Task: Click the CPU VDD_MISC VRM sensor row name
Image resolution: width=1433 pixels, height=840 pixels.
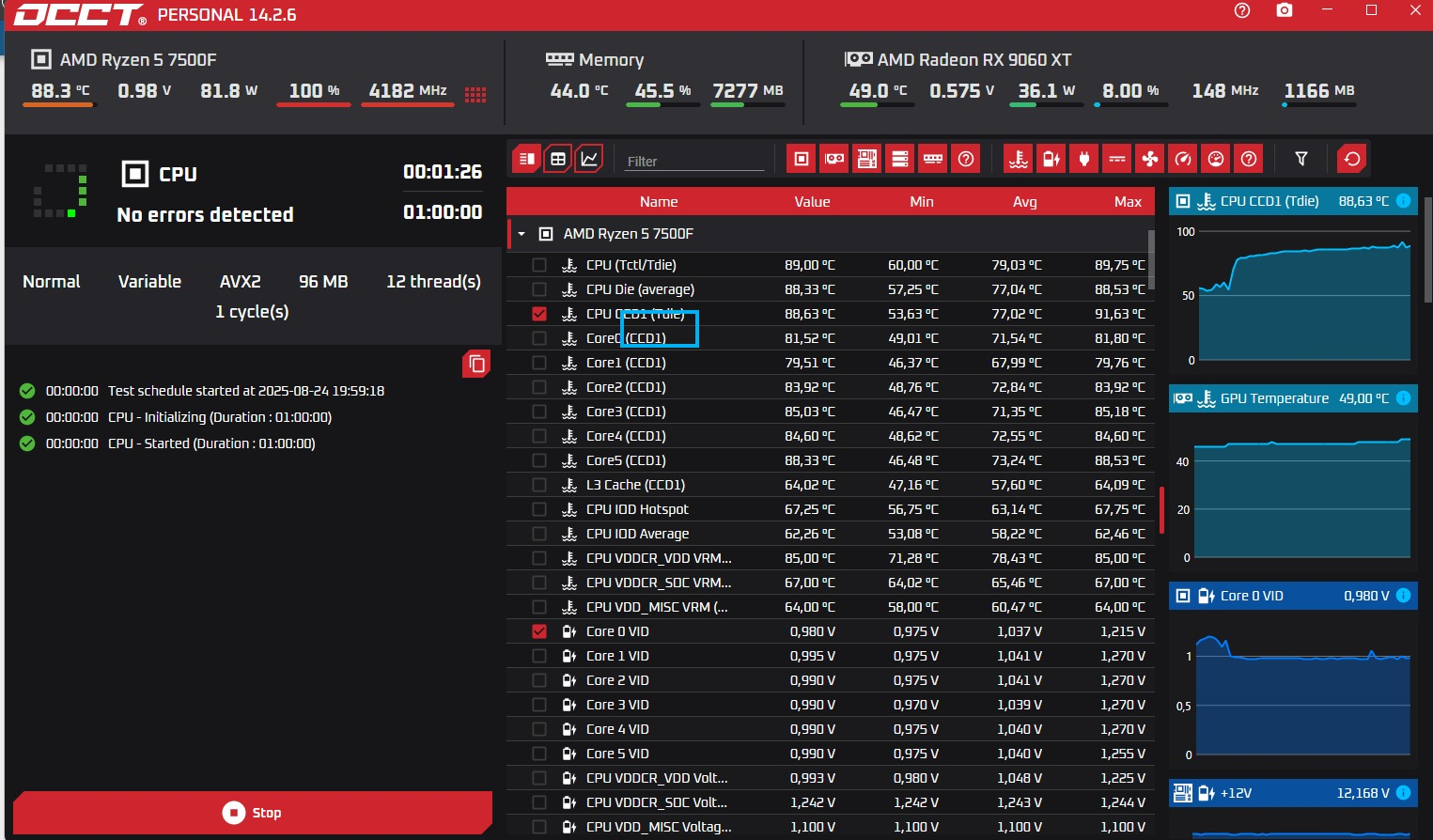Action: (657, 607)
